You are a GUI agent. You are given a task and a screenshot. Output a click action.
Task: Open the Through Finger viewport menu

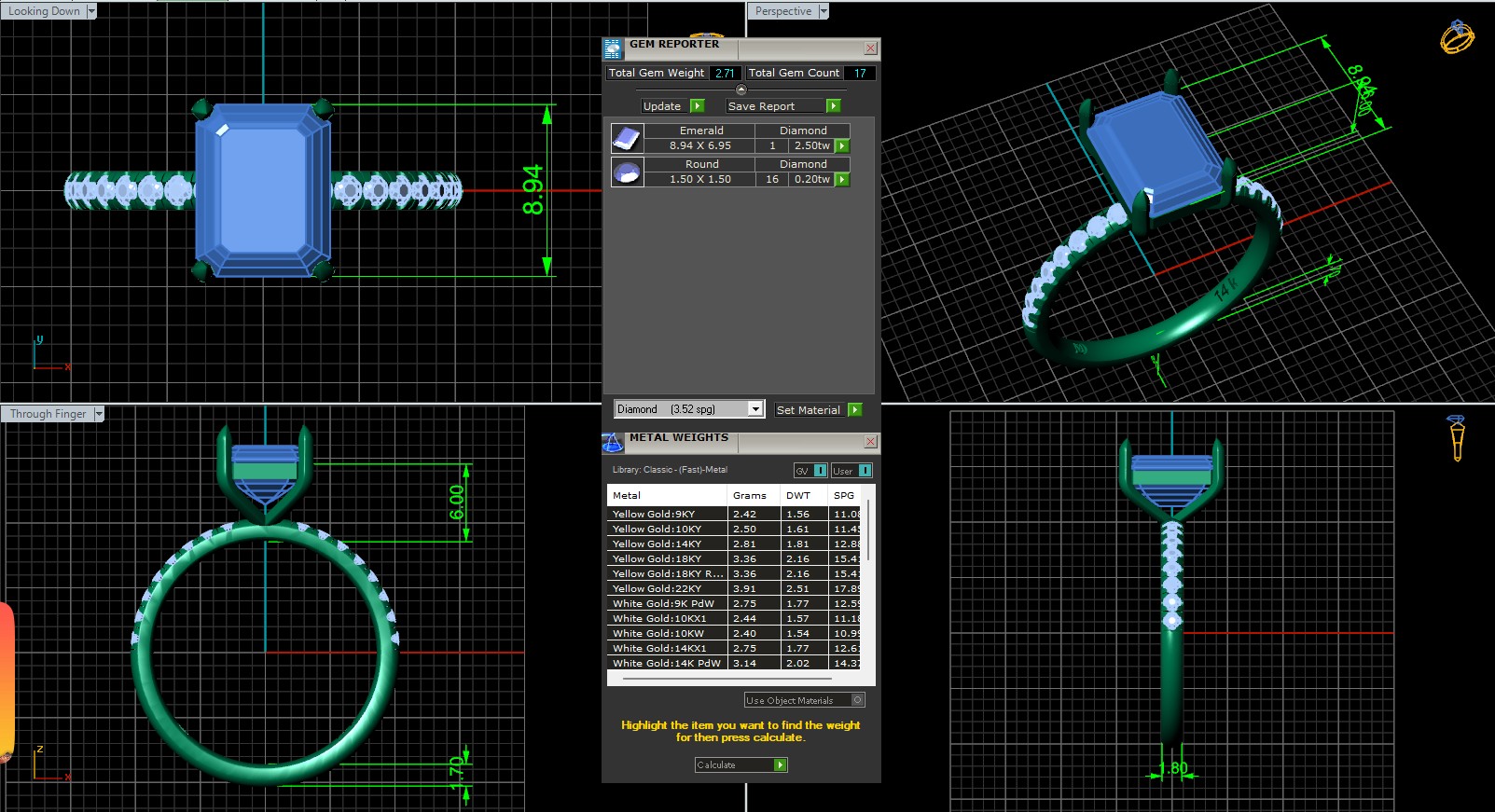[x=98, y=414]
